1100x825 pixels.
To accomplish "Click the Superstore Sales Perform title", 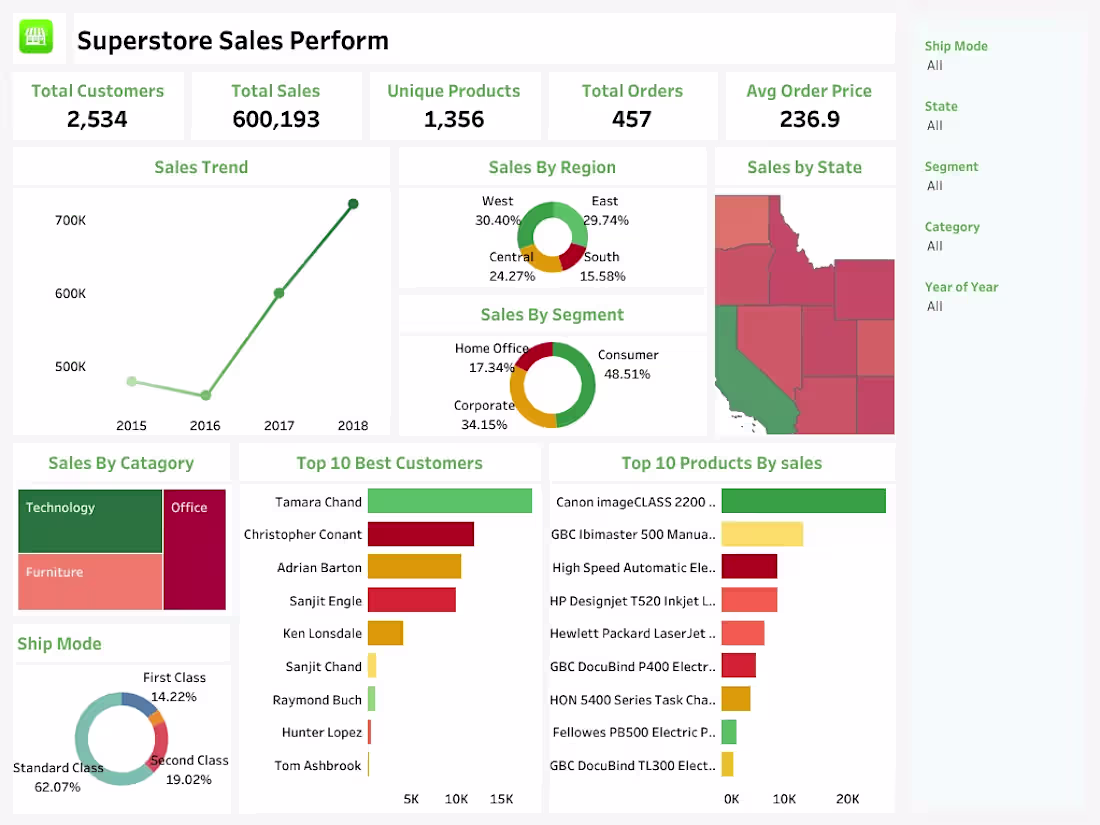I will pos(232,40).
